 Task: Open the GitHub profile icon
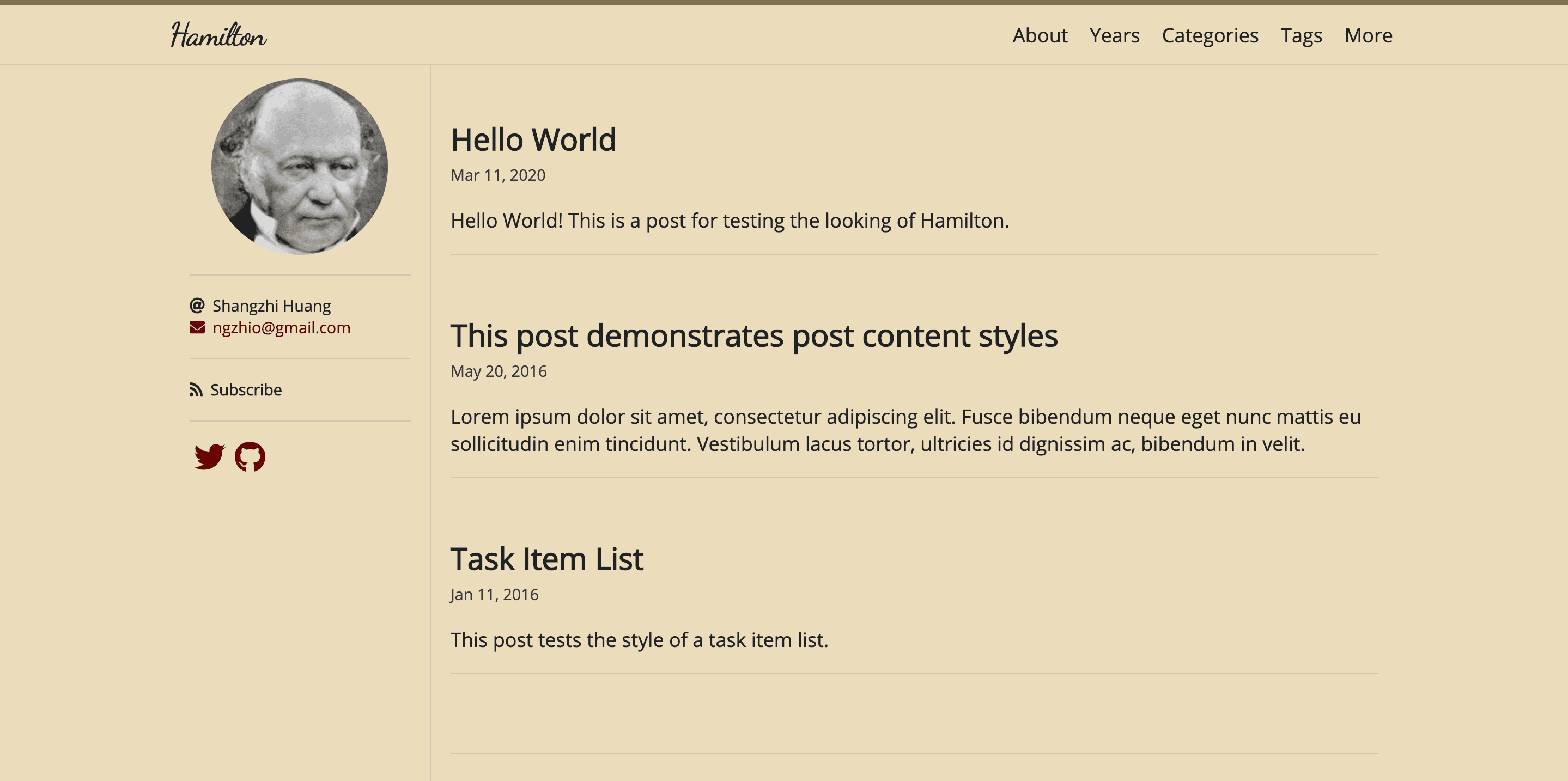pyautogui.click(x=250, y=456)
